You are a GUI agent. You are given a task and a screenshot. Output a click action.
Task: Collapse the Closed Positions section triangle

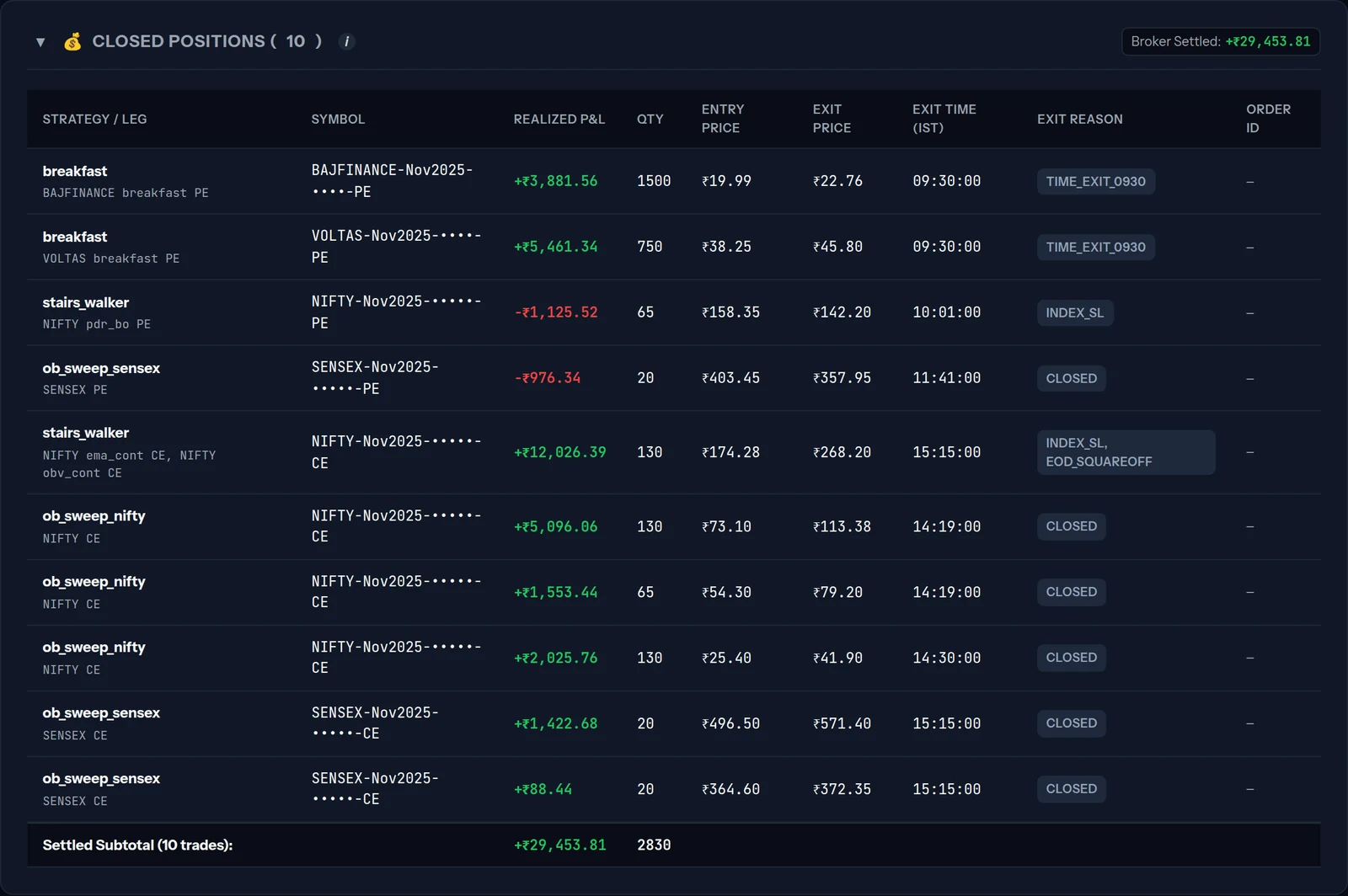(x=40, y=42)
